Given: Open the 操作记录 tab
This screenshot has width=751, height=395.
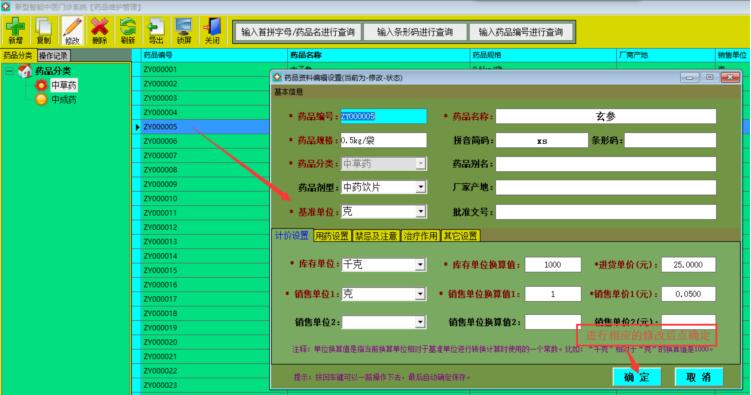Looking at the screenshot, I should 54,56.
